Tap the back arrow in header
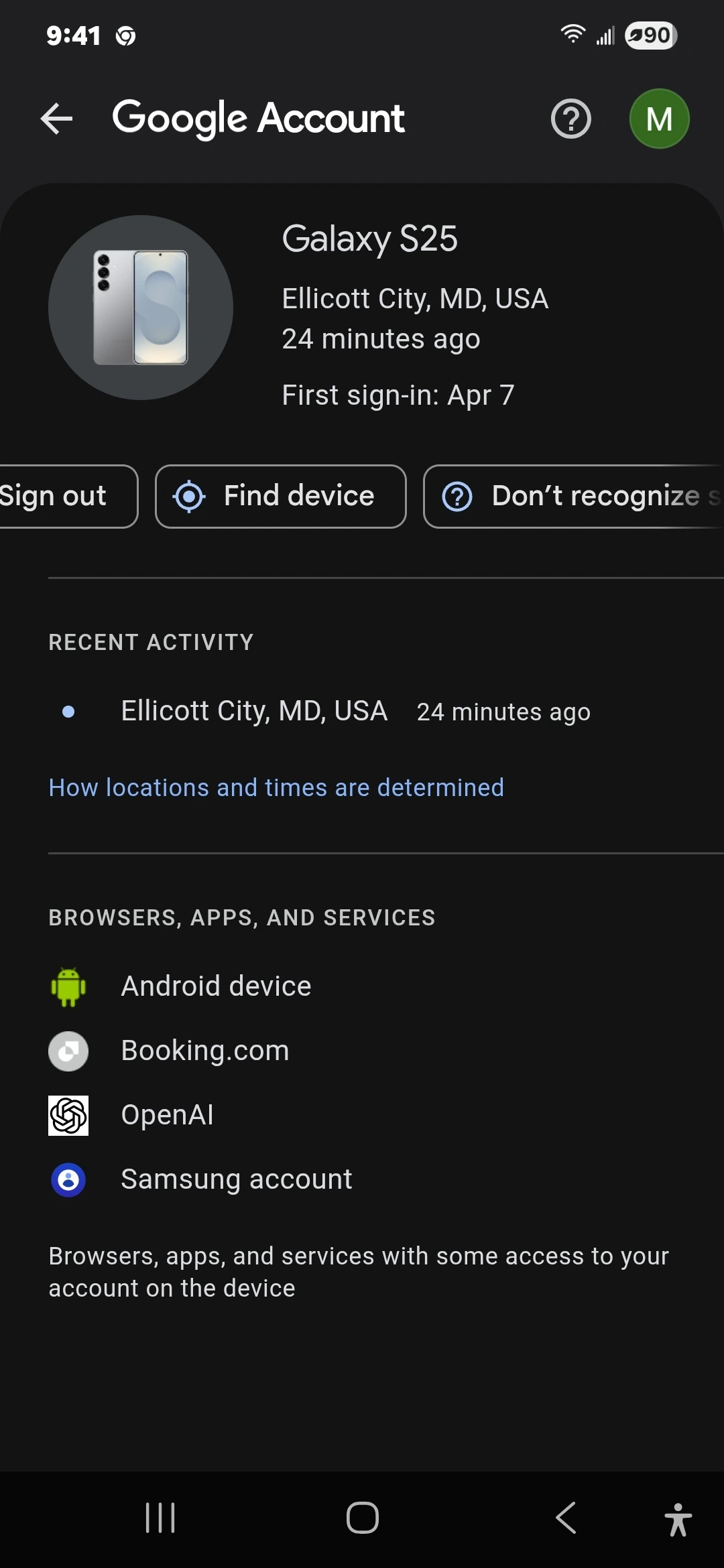724x1568 pixels. [x=56, y=119]
